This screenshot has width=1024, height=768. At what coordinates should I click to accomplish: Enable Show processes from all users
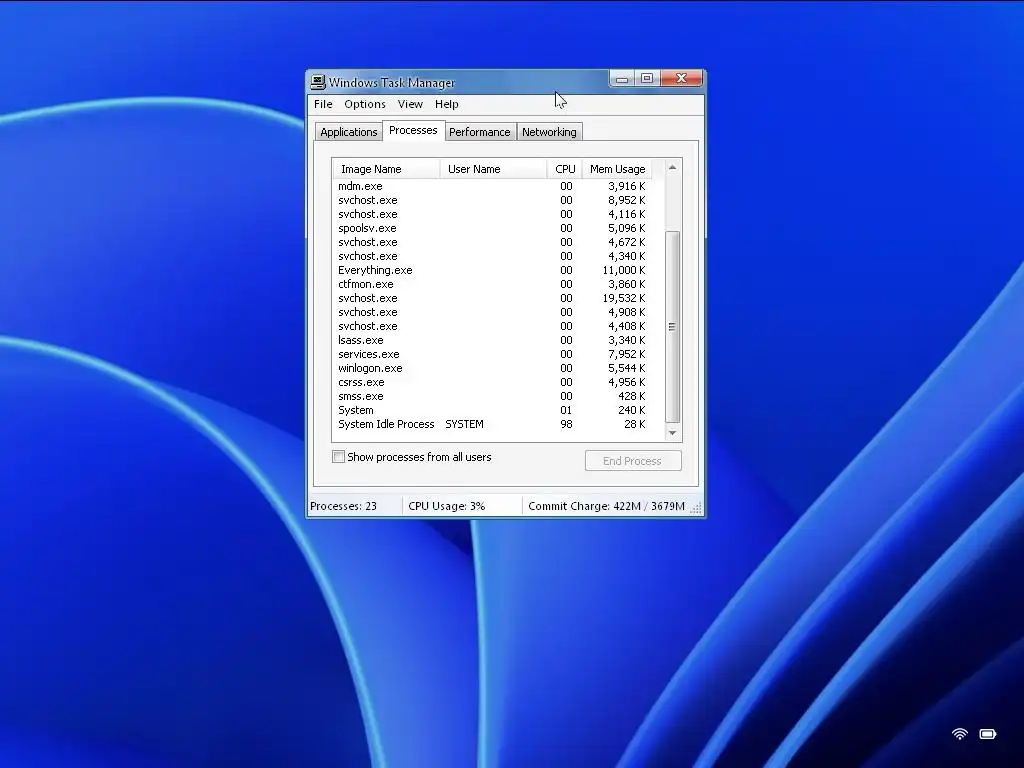[x=338, y=456]
